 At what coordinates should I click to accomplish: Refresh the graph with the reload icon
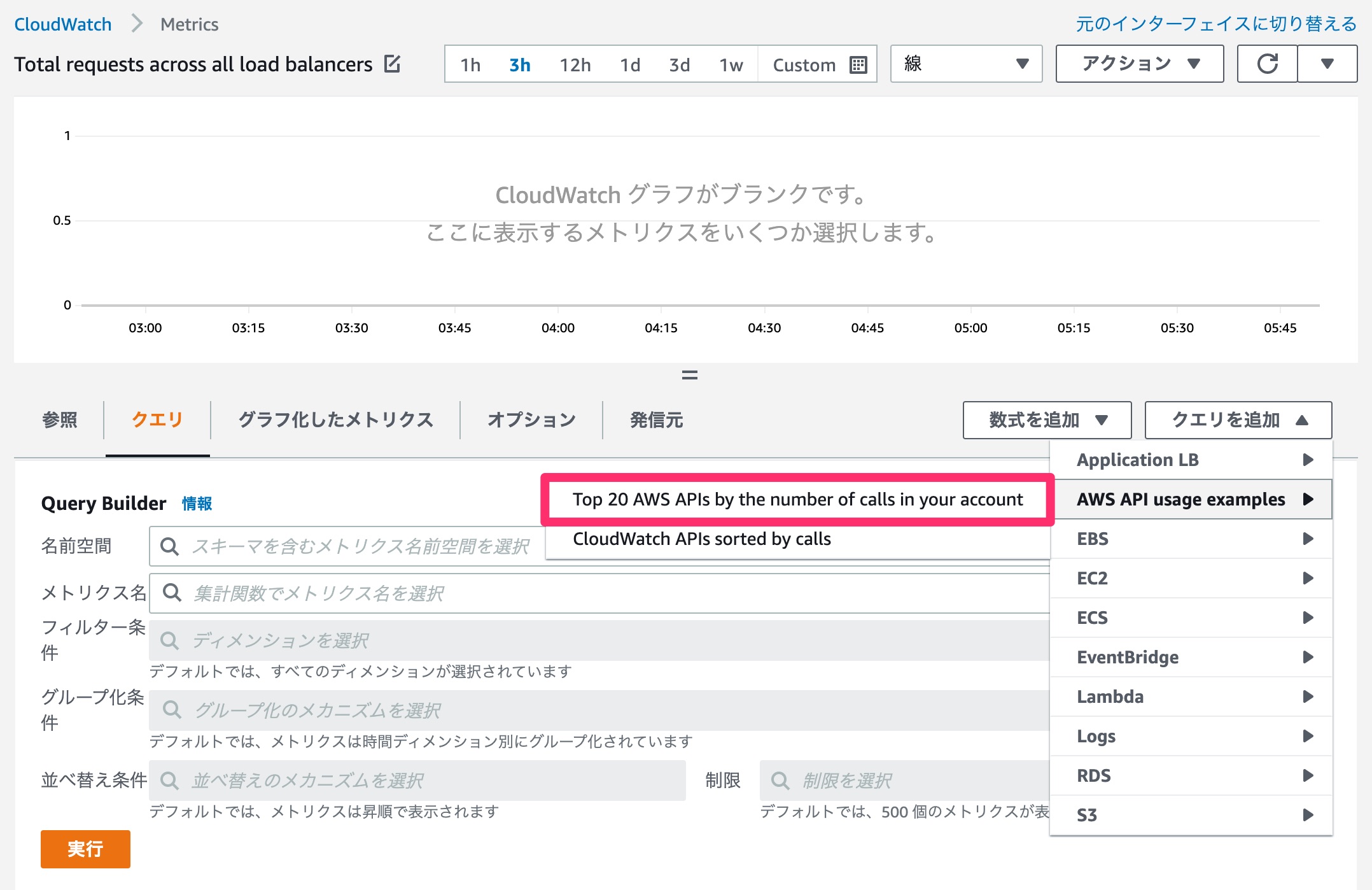pos(1267,64)
